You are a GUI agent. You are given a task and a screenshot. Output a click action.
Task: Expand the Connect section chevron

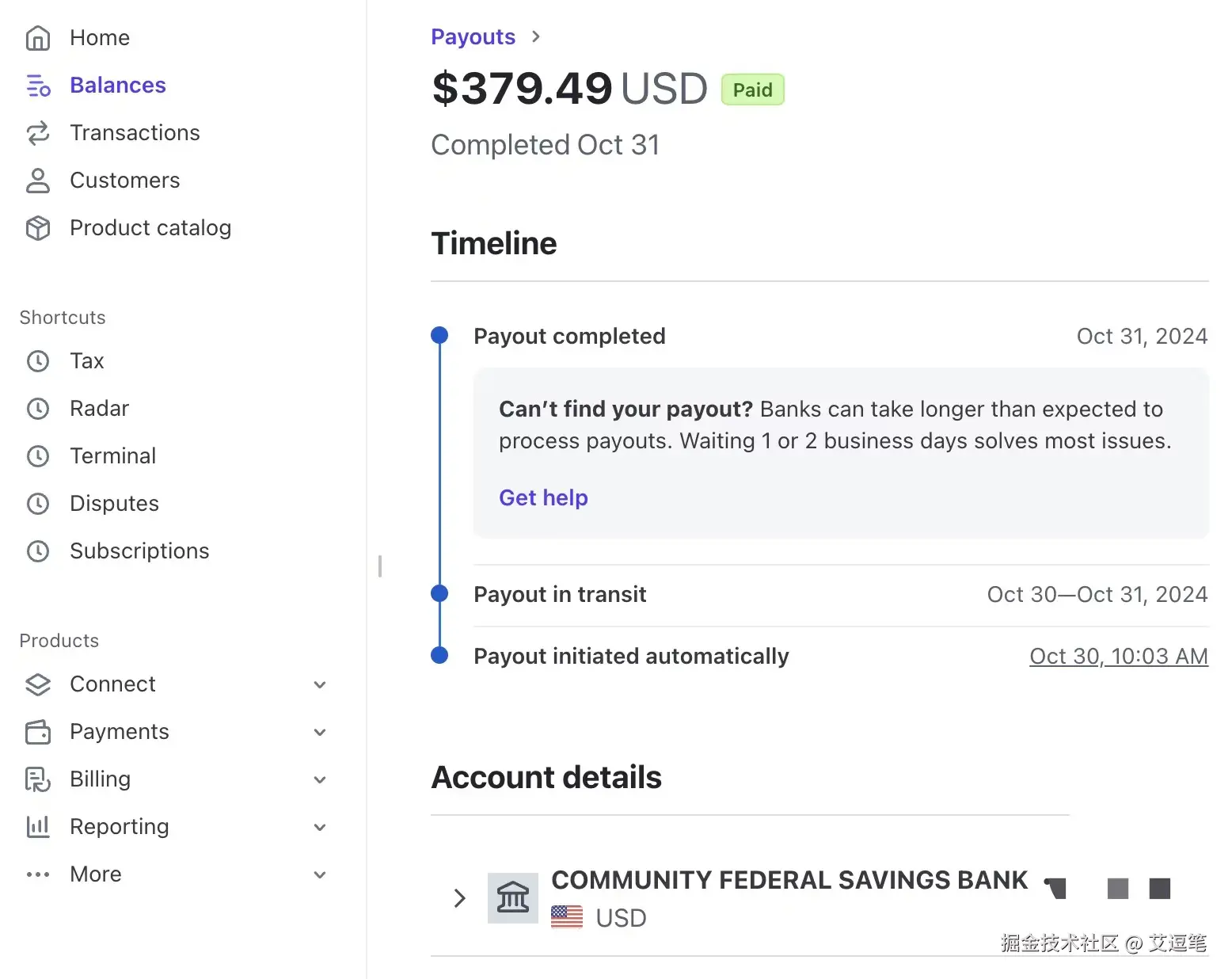point(320,684)
